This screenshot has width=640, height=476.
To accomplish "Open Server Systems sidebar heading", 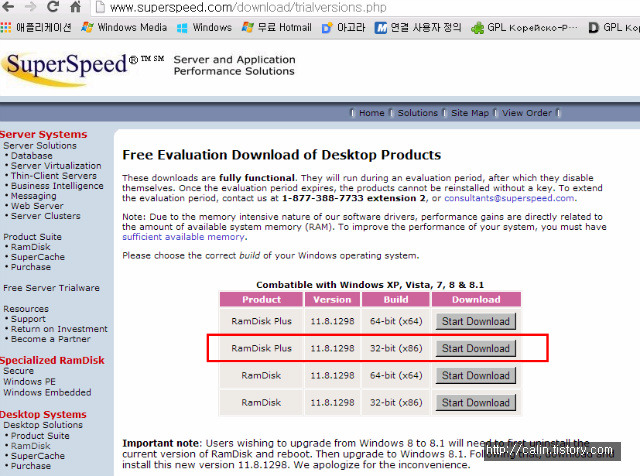I will coord(44,134).
